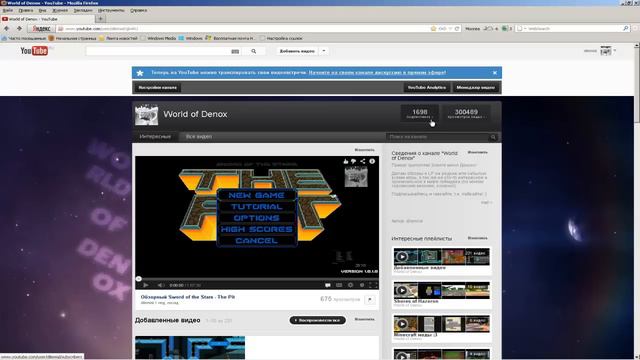The width and height of the screenshot is (640, 360).
Task: Click the Yandex button beside address bar
Action: pos(41,29)
